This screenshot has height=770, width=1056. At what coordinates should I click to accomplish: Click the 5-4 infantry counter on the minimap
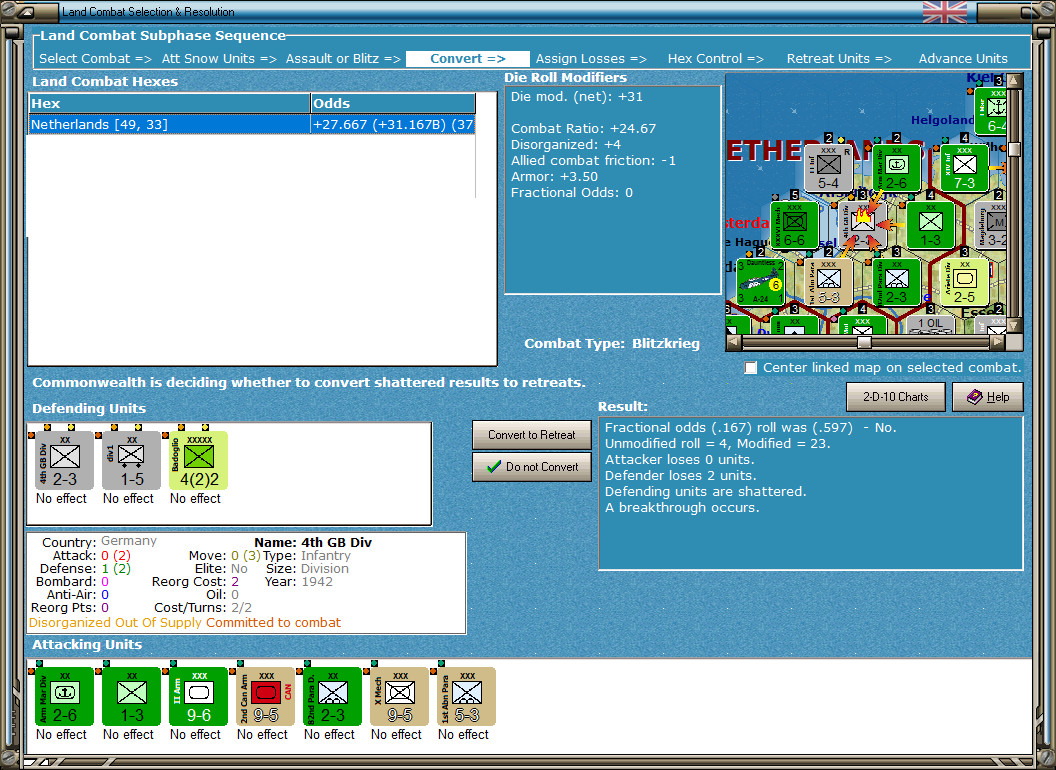click(828, 168)
